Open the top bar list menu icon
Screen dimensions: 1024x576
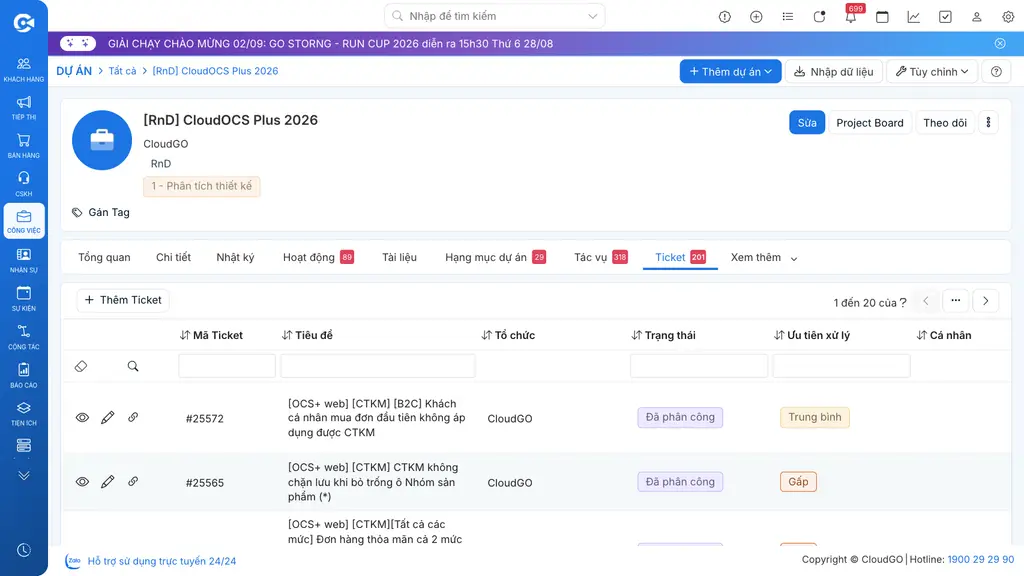788,17
